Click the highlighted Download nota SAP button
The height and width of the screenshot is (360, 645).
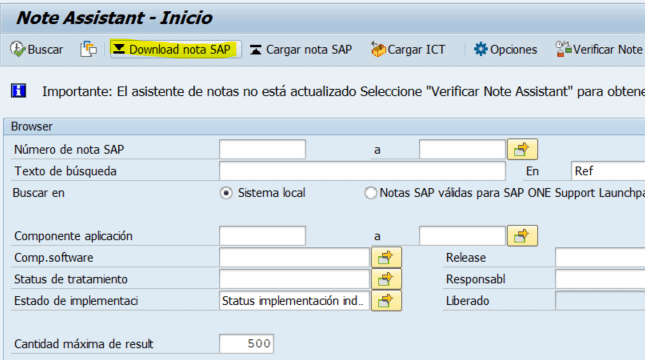pos(175,49)
